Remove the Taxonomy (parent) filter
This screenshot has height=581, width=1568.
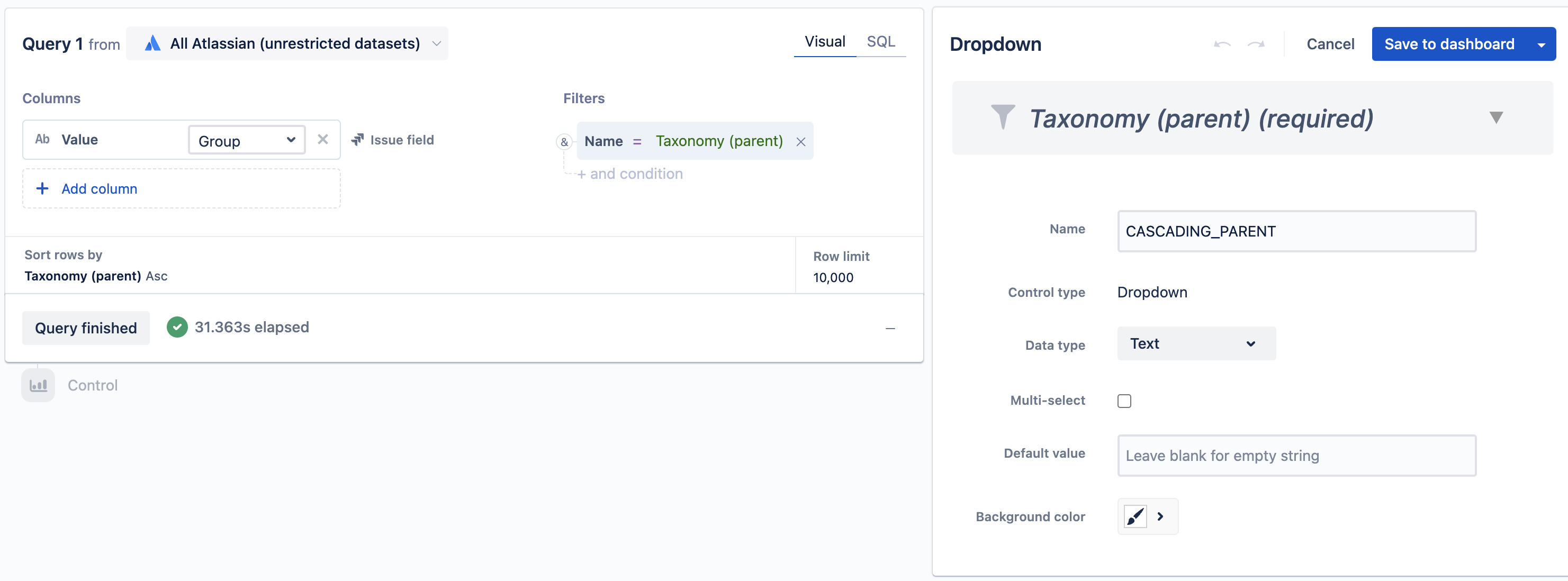(x=800, y=142)
